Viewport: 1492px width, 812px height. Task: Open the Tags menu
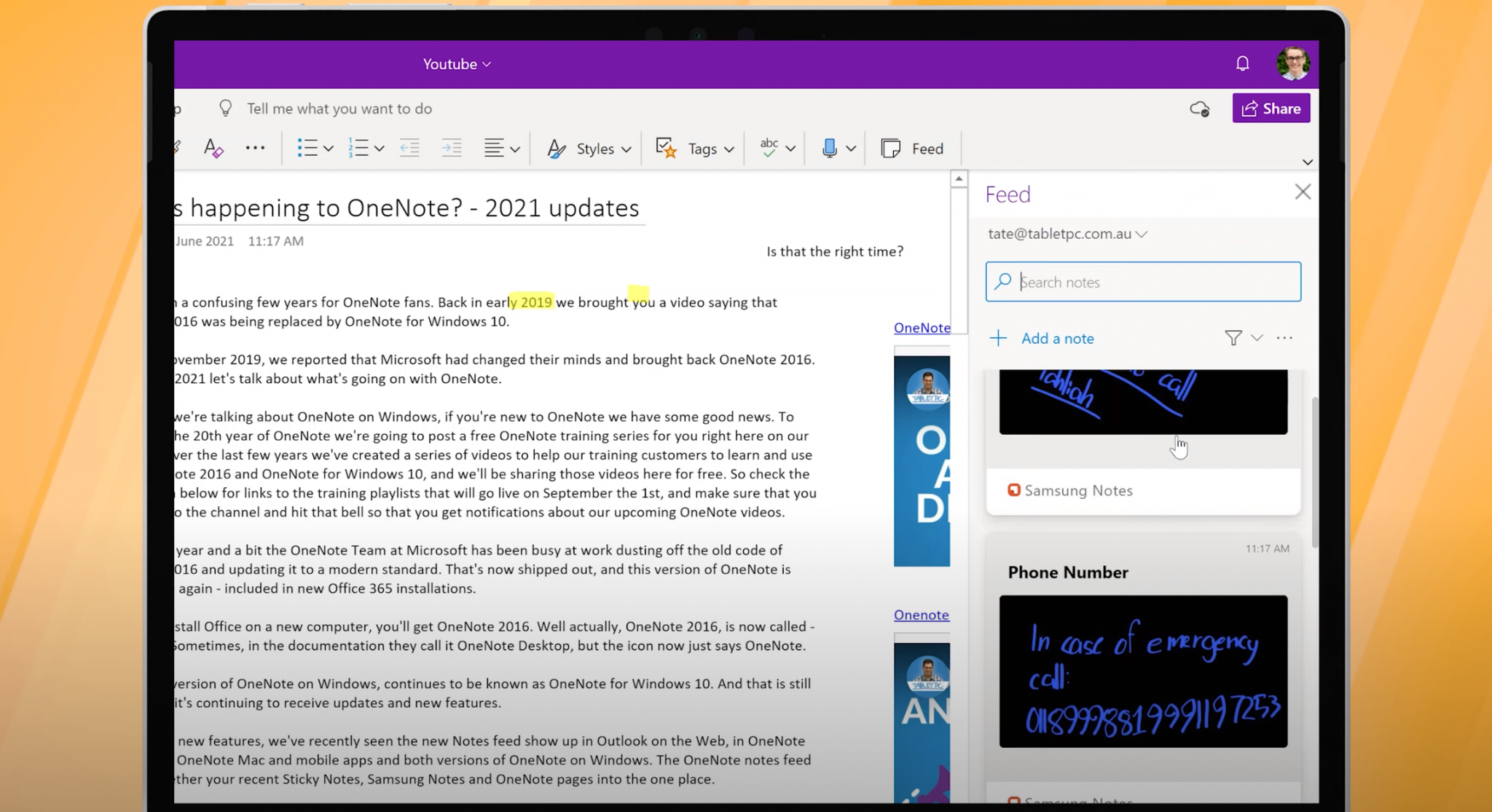click(x=695, y=149)
